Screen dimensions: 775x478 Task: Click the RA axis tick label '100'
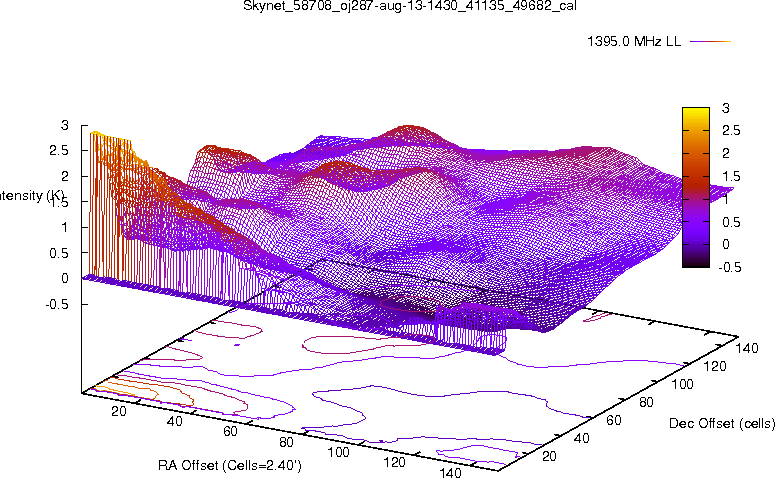coord(339,452)
